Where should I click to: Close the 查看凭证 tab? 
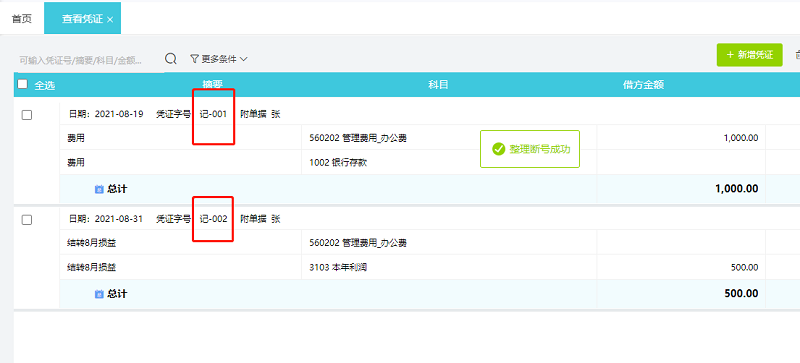click(x=110, y=19)
